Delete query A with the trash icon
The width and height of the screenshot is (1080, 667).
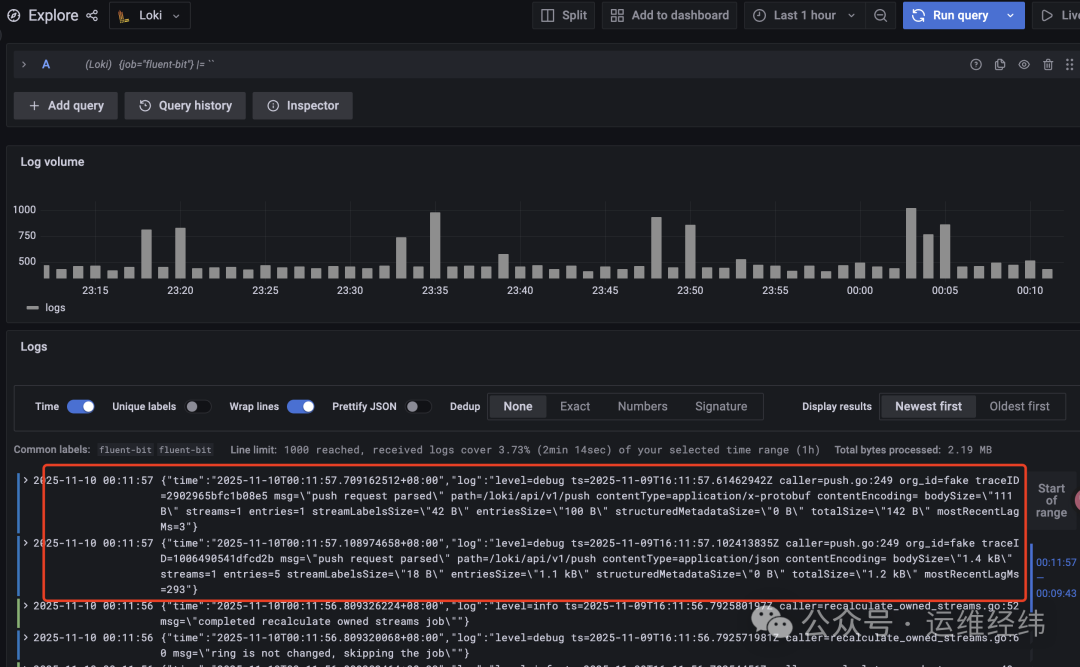(1047, 63)
